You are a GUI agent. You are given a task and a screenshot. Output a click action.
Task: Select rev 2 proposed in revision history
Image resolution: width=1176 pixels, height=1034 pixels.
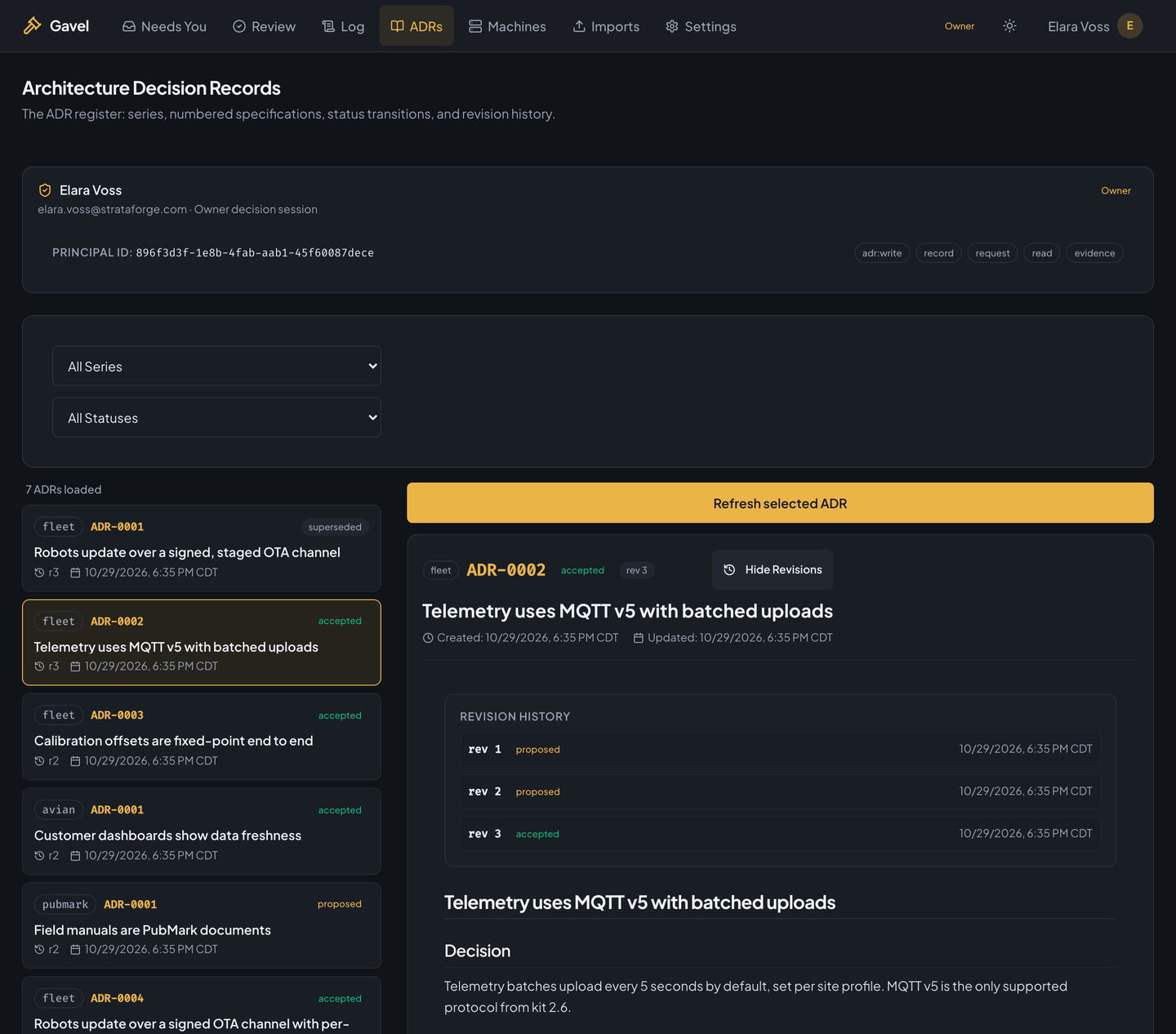pyautogui.click(x=780, y=791)
